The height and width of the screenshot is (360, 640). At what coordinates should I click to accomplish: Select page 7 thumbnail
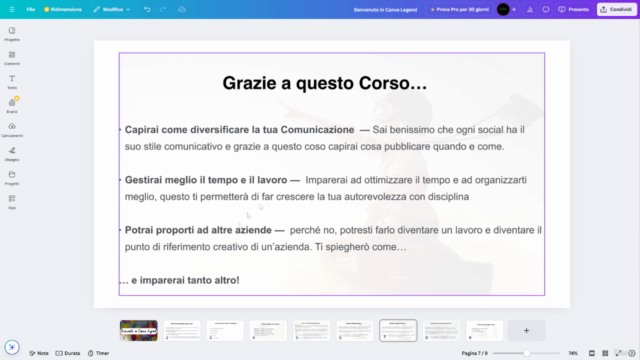[398, 331]
